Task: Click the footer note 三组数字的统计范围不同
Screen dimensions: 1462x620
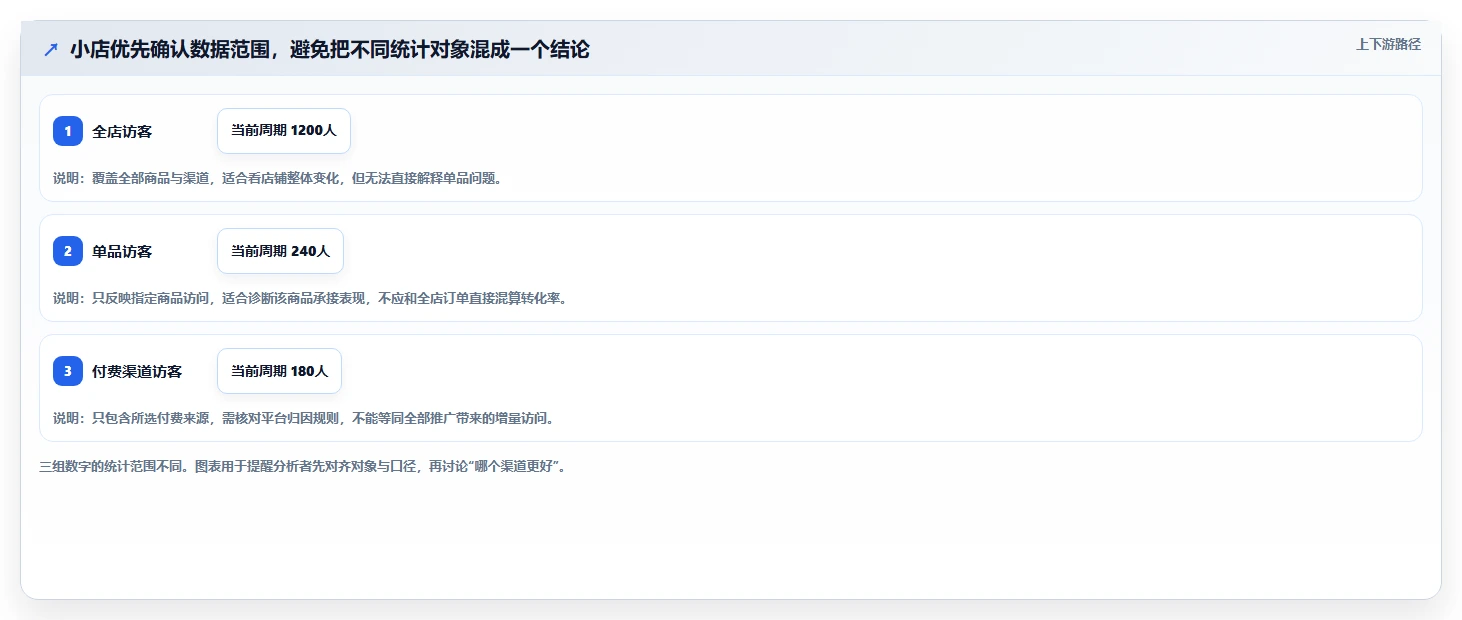Action: (304, 466)
